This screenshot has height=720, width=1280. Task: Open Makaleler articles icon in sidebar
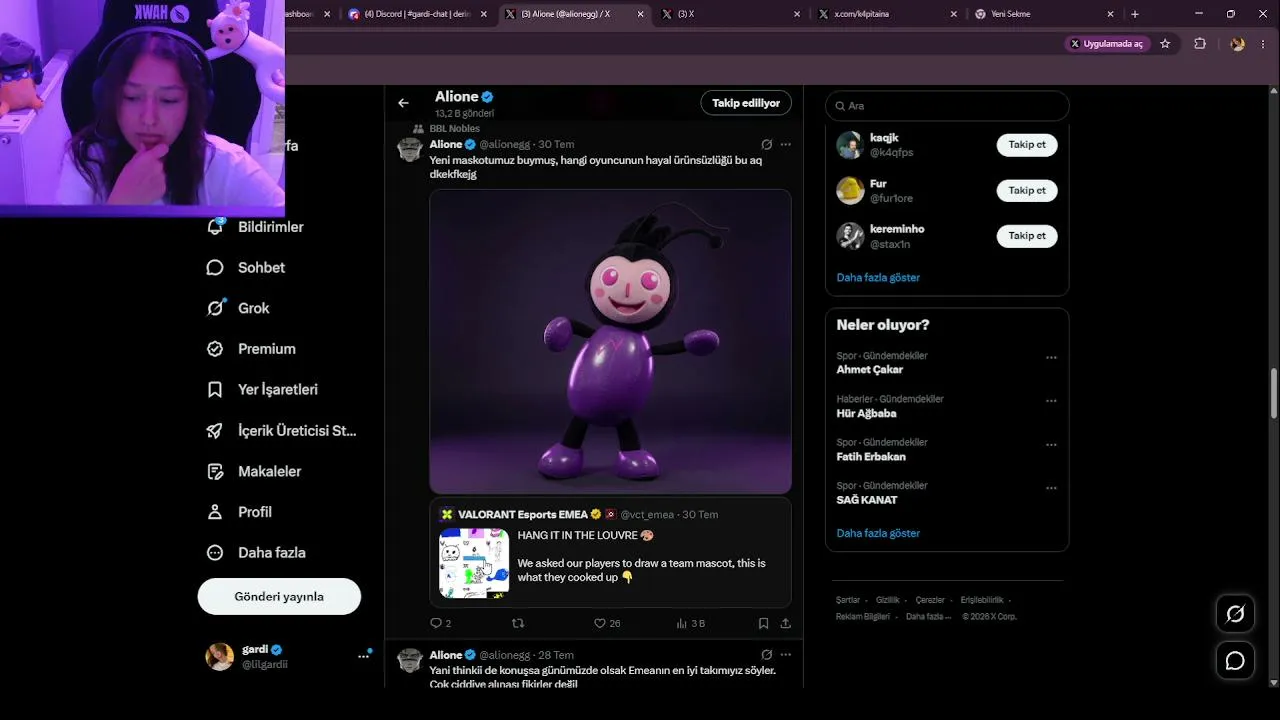215,471
